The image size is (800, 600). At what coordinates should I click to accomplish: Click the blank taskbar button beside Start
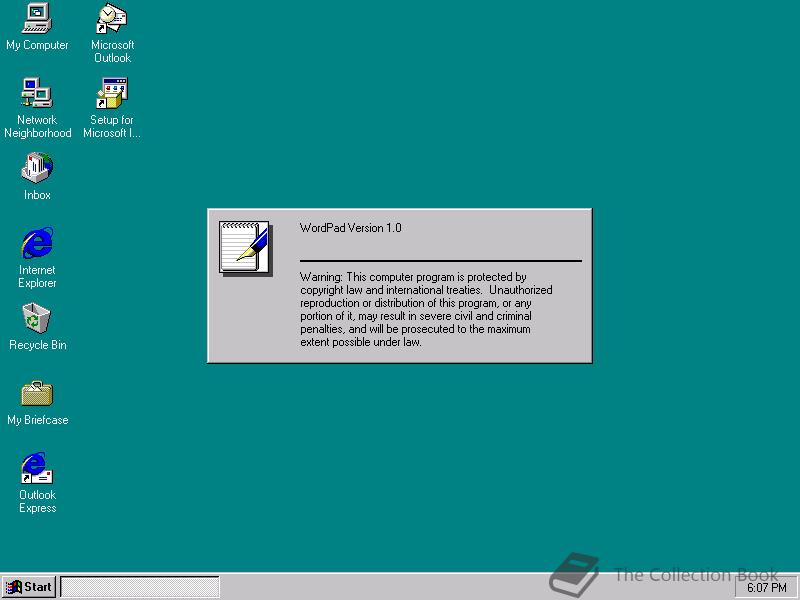pyautogui.click(x=140, y=587)
